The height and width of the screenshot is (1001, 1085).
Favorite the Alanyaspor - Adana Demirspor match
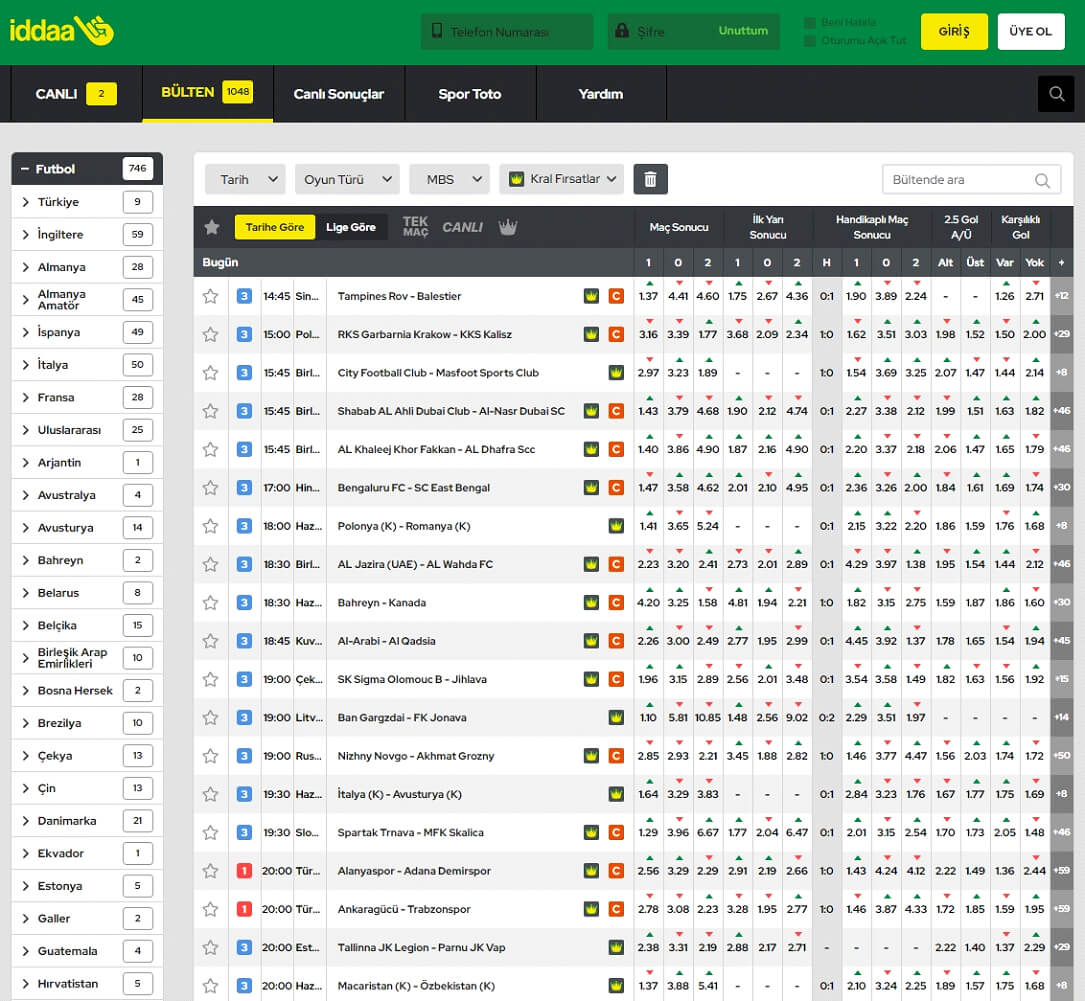pyautogui.click(x=210, y=871)
